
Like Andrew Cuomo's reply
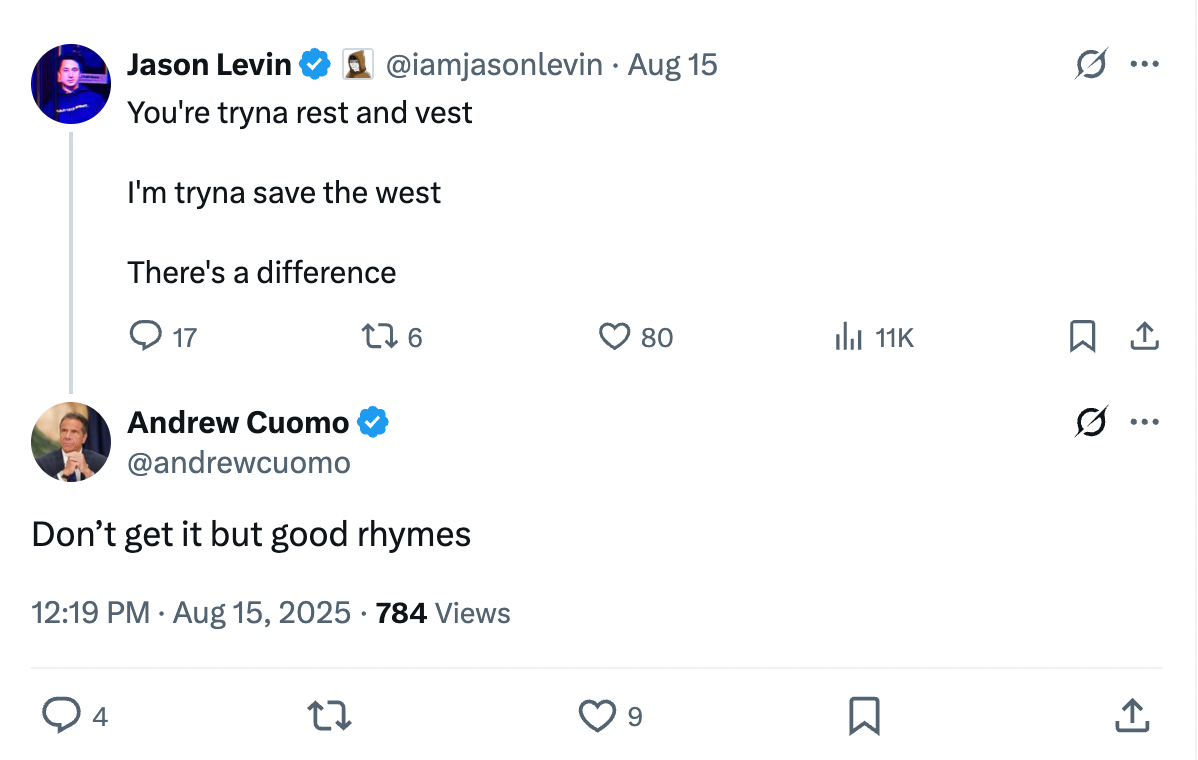[x=597, y=715]
